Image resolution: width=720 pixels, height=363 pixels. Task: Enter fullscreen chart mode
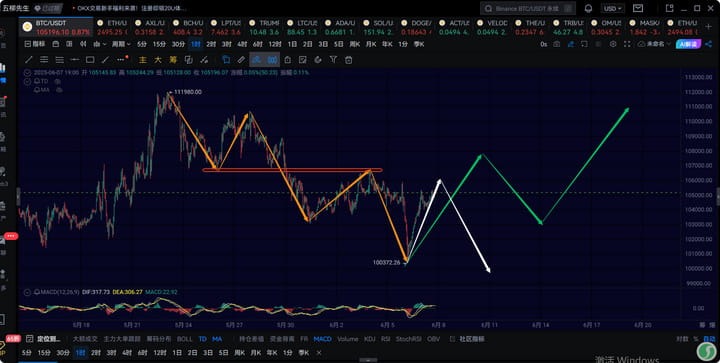click(x=627, y=44)
